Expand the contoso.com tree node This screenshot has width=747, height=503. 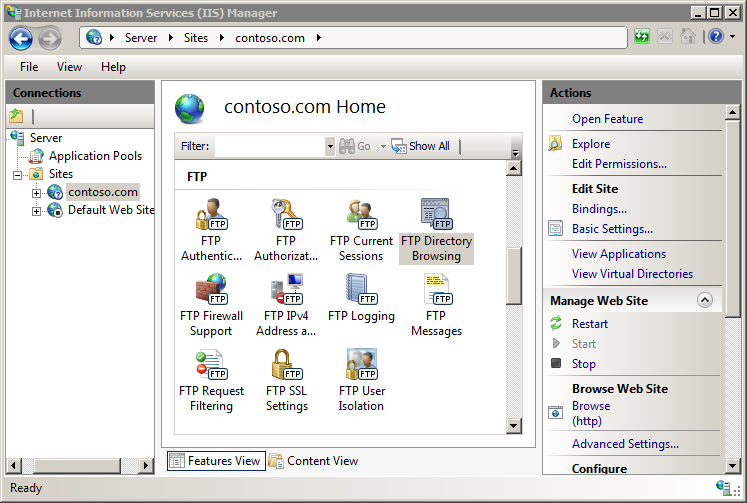36,193
